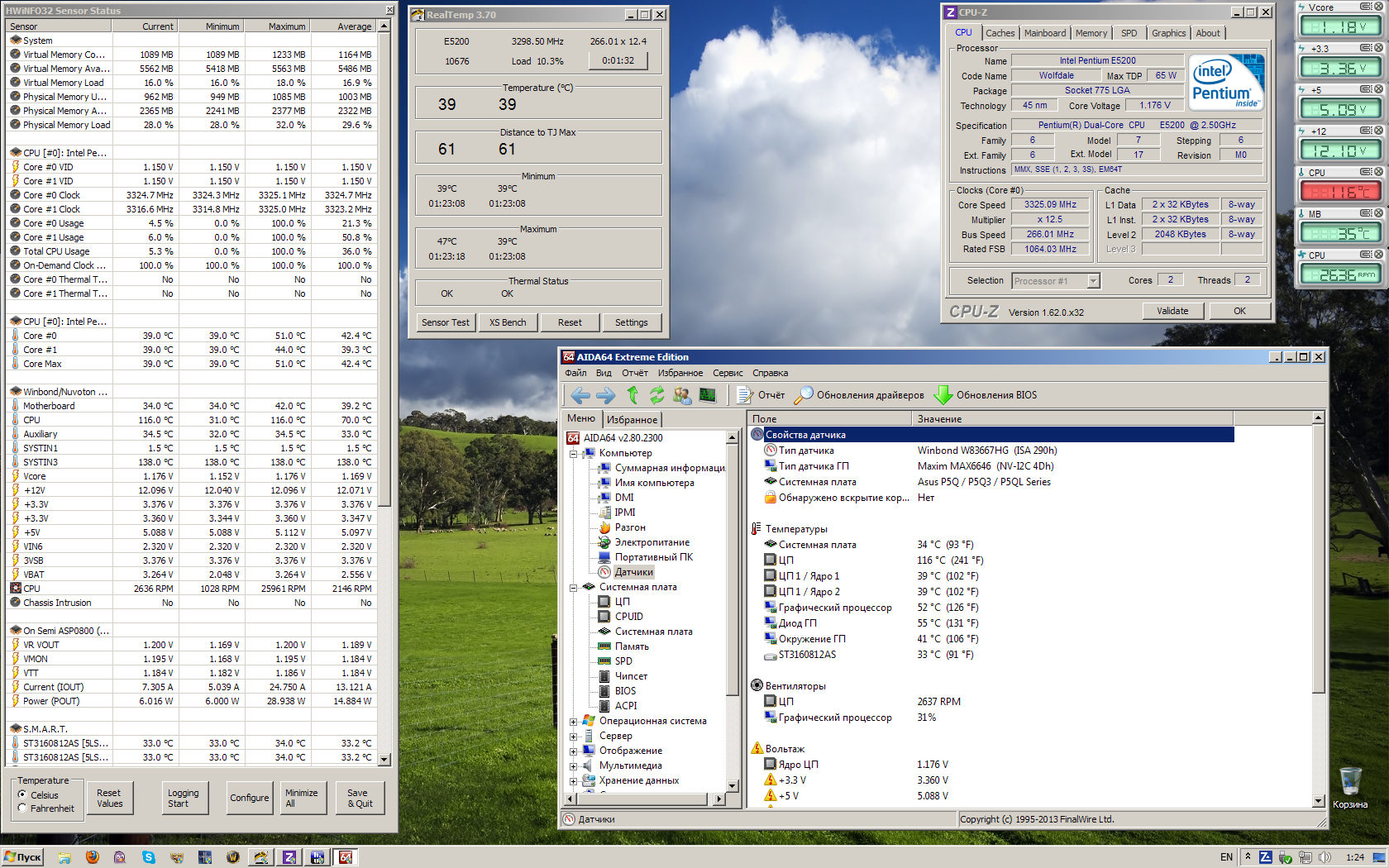This screenshot has width=1389, height=868.
Task: Close the CPU fan RPM gadget
Action: click(x=1378, y=255)
